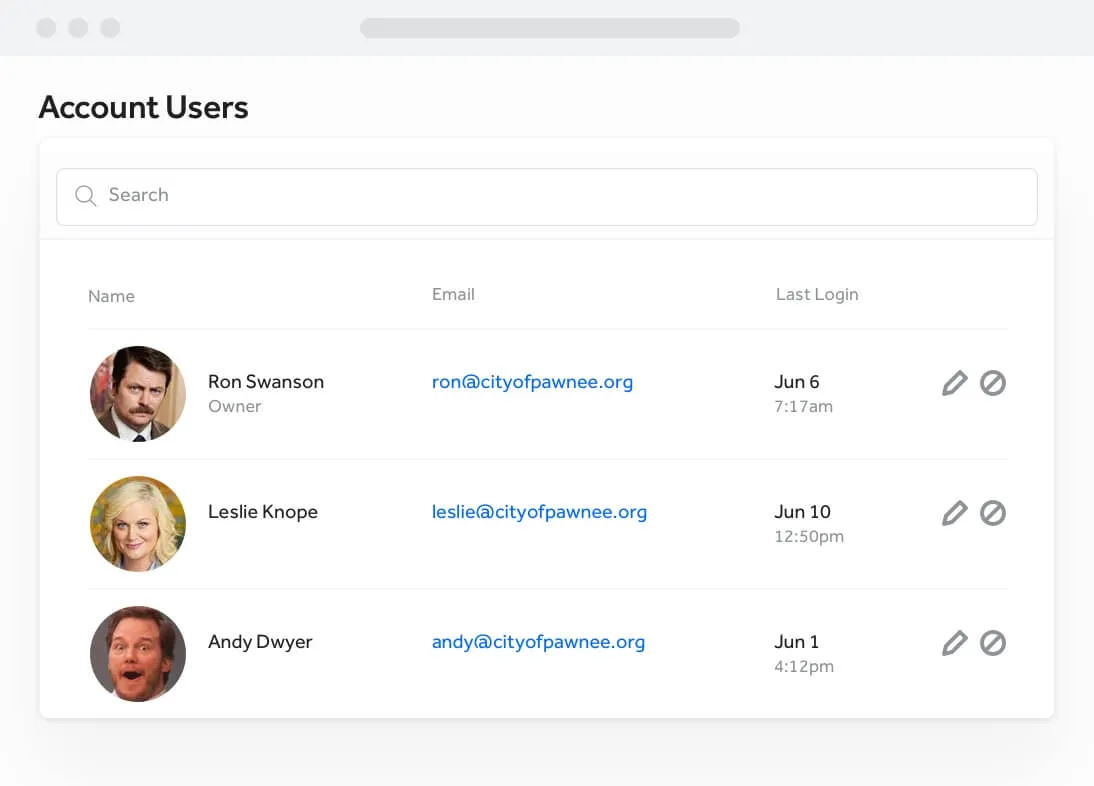Click the browser address bar
Image resolution: width=1094 pixels, height=786 pixels.
coord(549,28)
